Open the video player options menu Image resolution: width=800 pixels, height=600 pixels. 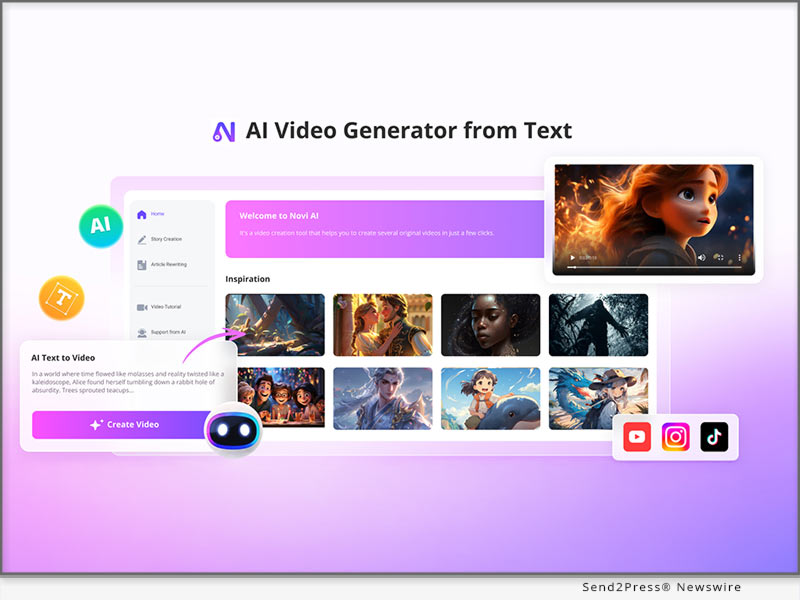[740, 257]
